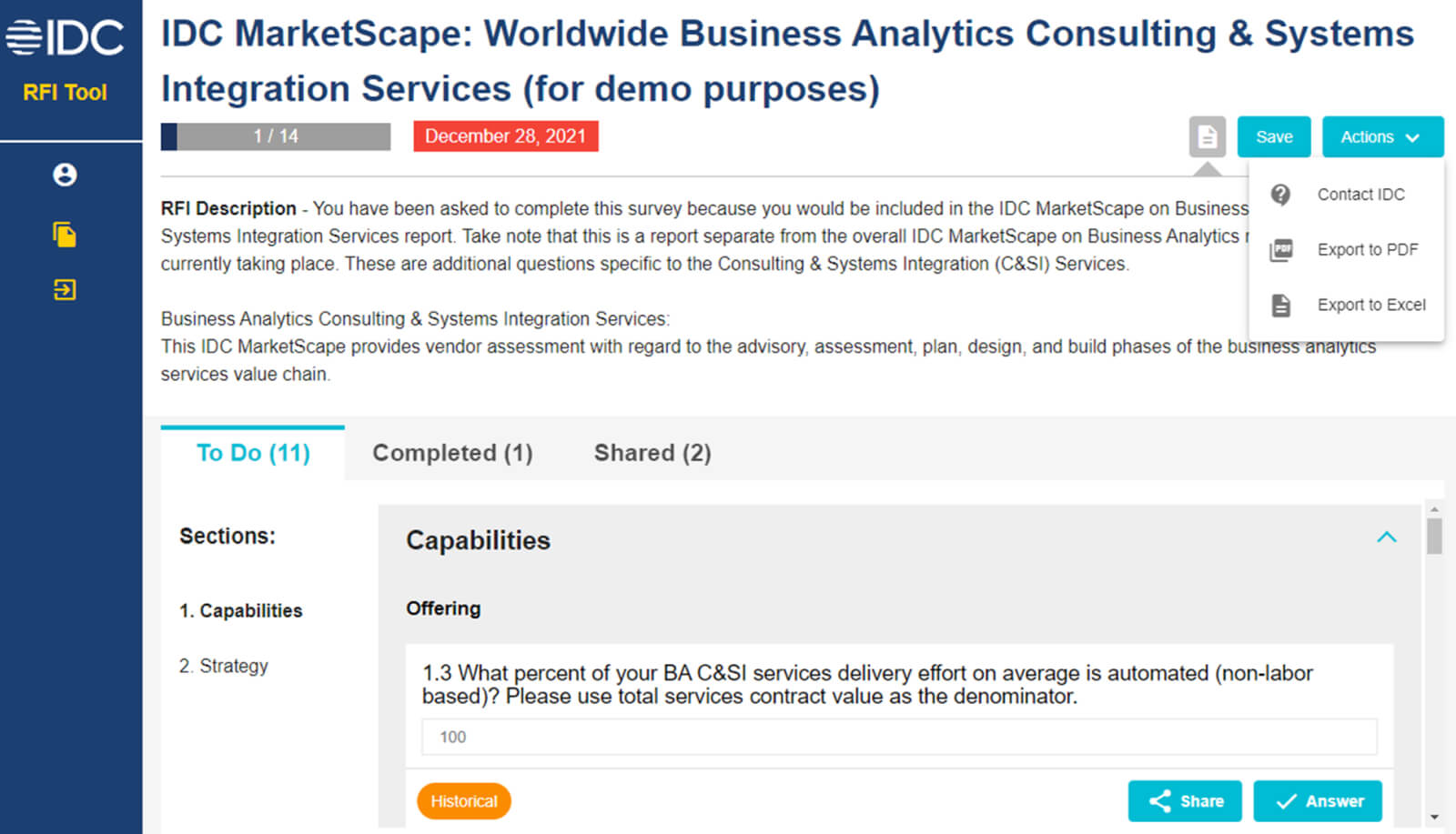Collapse the Capabilities section chevron
The height and width of the screenshot is (834, 1456).
click(x=1386, y=538)
